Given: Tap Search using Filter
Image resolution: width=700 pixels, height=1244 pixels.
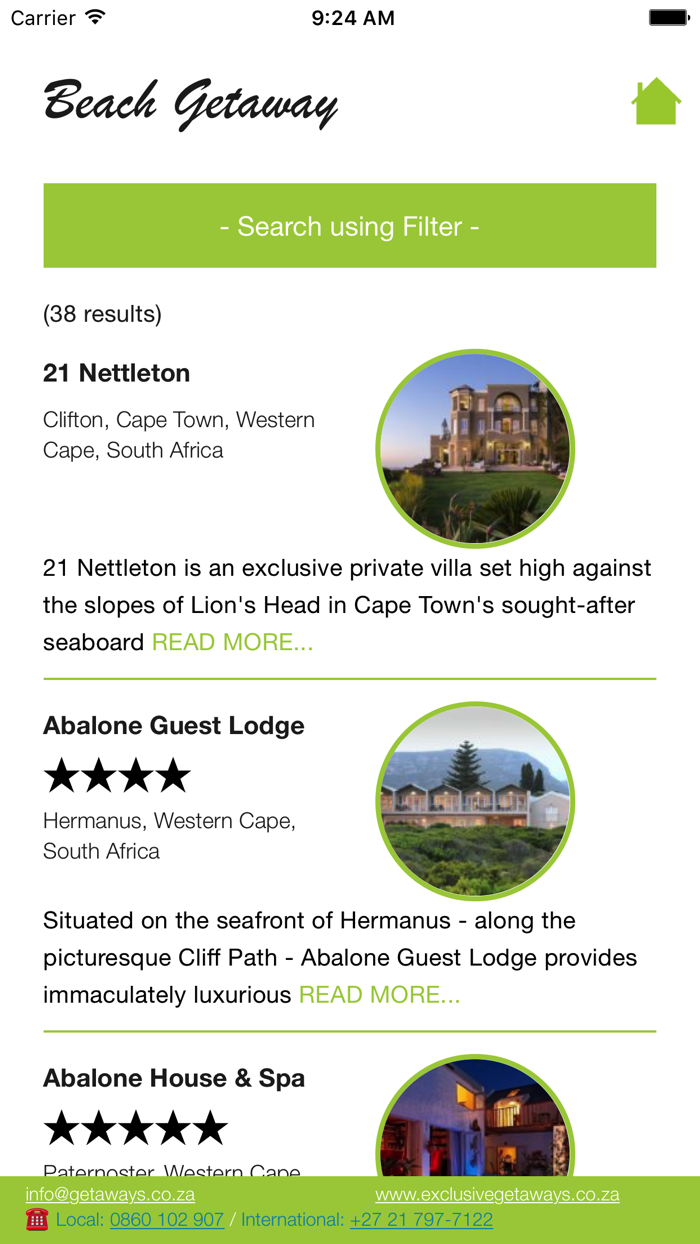Looking at the screenshot, I should tap(349, 225).
